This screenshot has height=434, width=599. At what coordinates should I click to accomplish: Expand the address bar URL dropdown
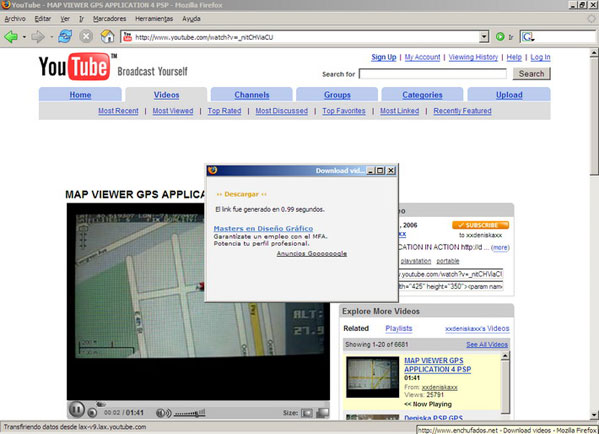point(484,37)
